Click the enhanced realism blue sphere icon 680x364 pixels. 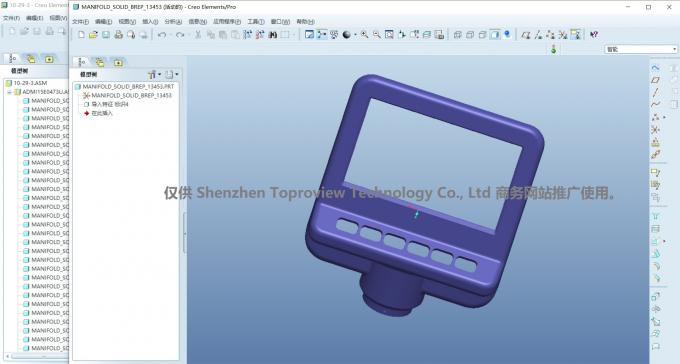click(x=507, y=35)
